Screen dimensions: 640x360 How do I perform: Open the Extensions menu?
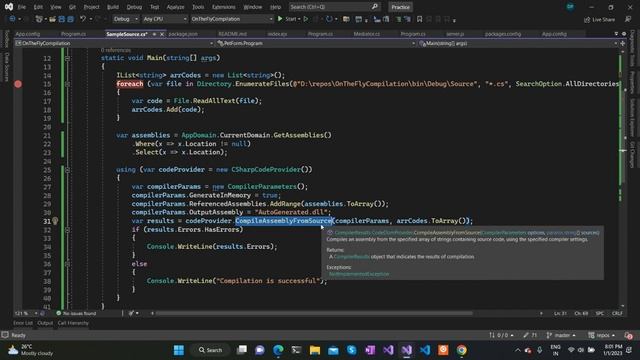(x=224, y=7)
